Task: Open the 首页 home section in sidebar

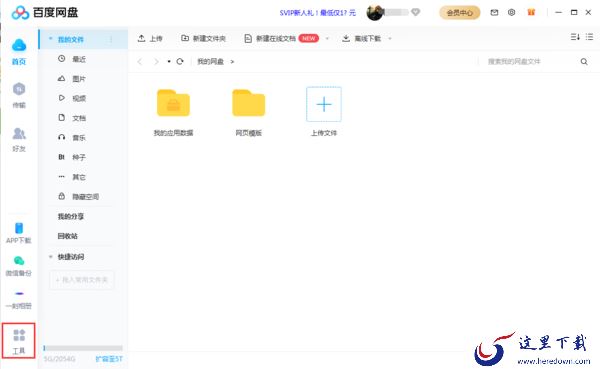Action: (19, 51)
